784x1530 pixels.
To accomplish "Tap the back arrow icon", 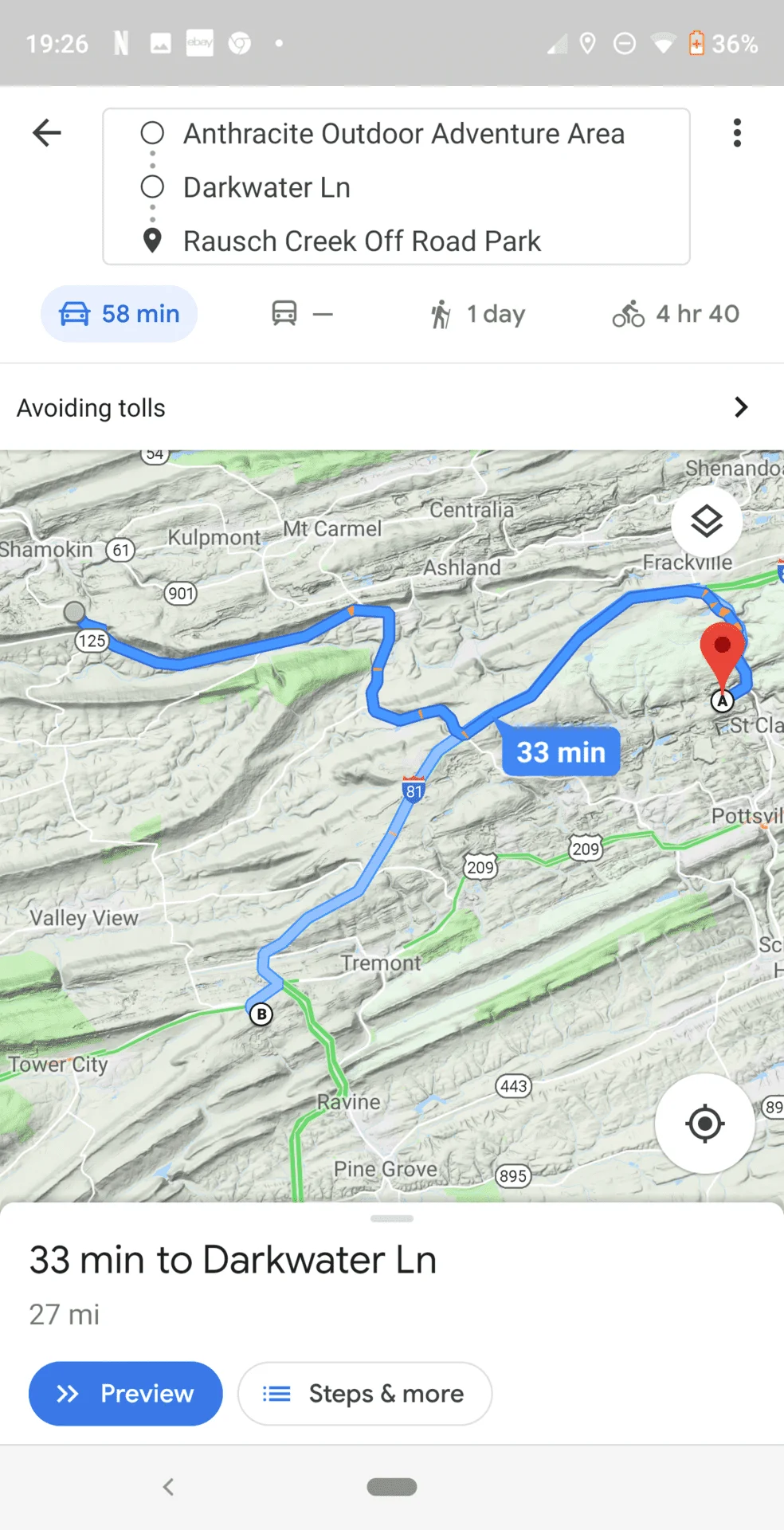I will 47,133.
